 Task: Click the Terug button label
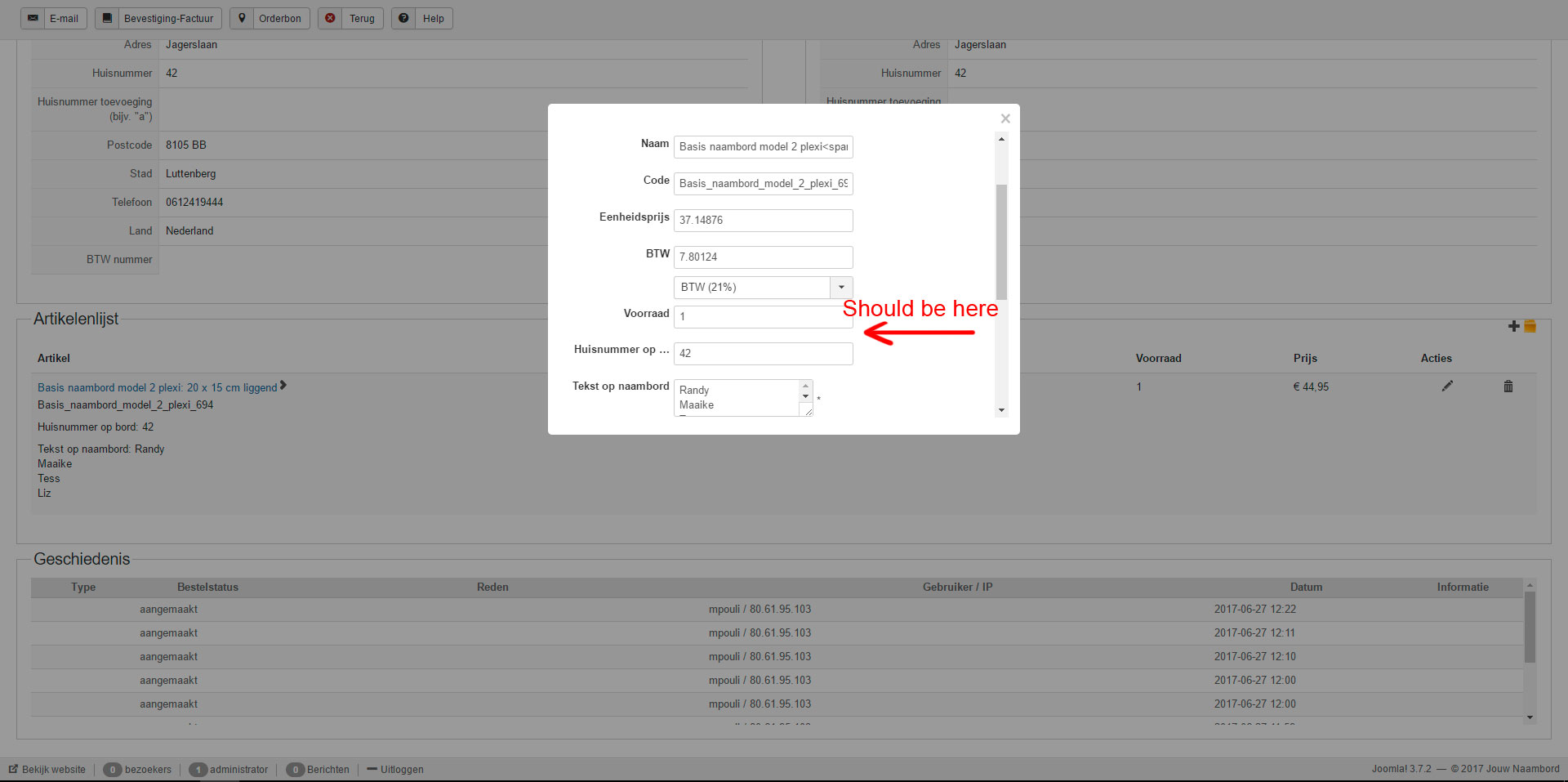tap(362, 19)
